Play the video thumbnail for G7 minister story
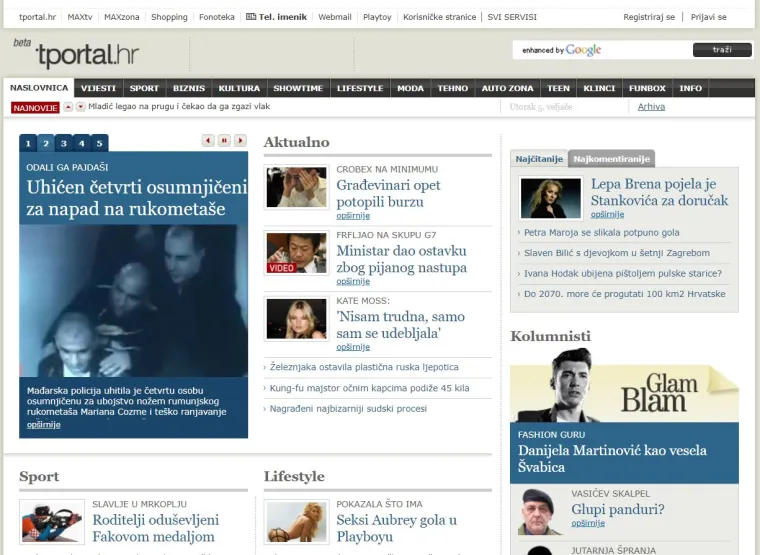Screen dimensions: 760x555 pos(296,253)
